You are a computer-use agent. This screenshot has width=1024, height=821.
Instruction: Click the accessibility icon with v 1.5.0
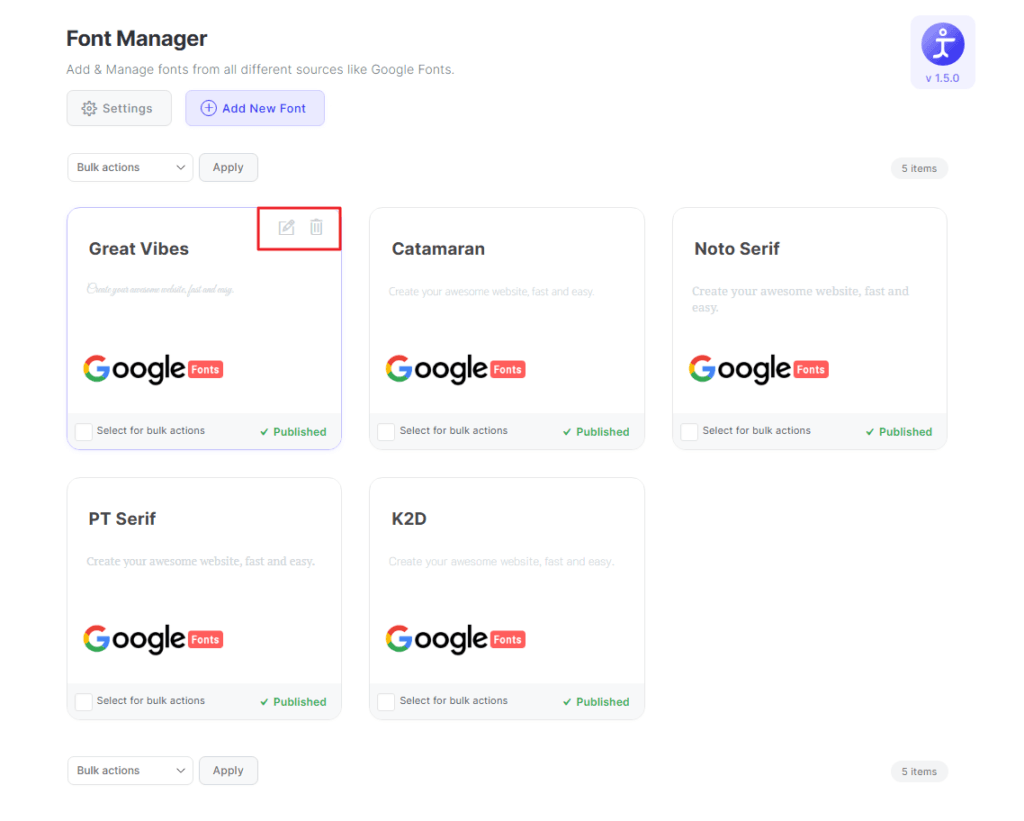click(942, 46)
